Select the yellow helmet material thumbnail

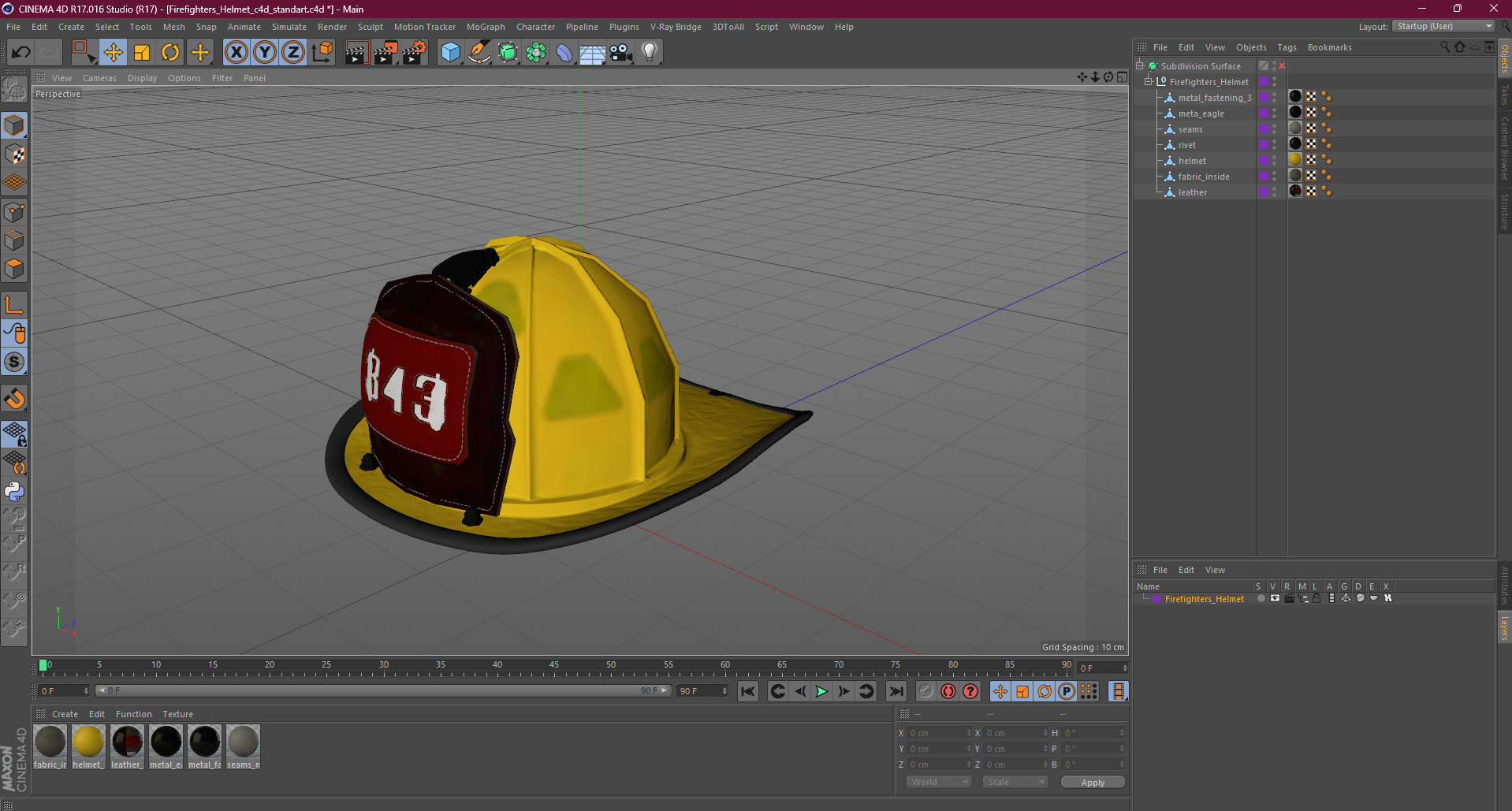tap(88, 742)
